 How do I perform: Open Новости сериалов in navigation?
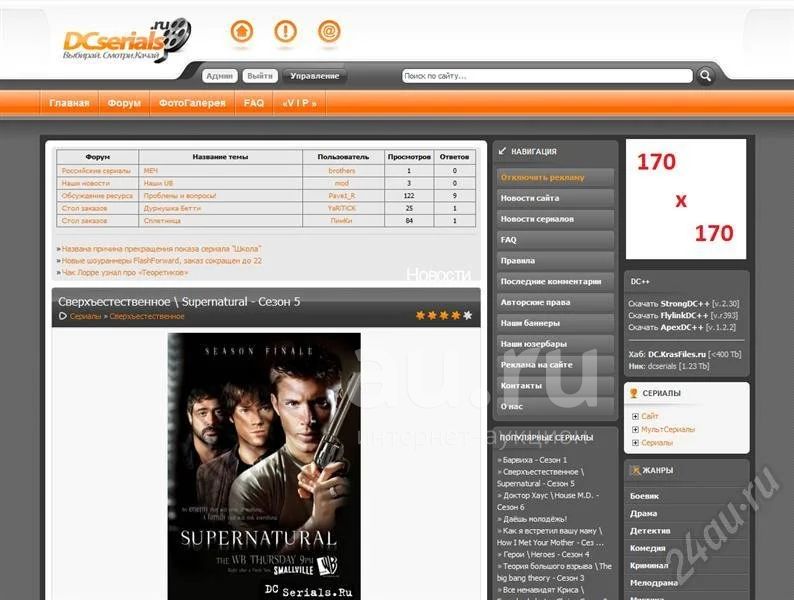tap(555, 219)
